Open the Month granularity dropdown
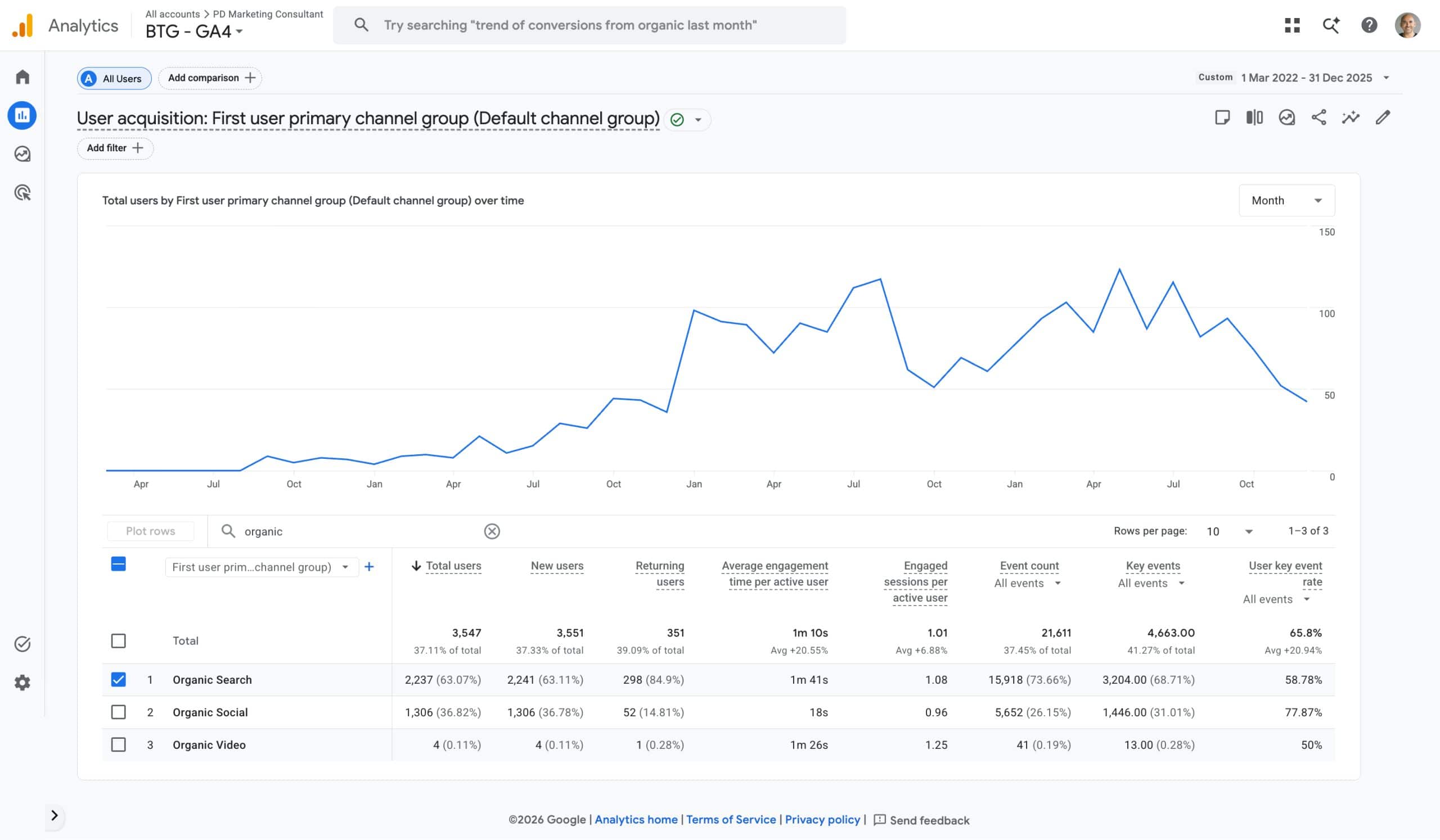This screenshot has width=1440, height=840. [x=1286, y=200]
